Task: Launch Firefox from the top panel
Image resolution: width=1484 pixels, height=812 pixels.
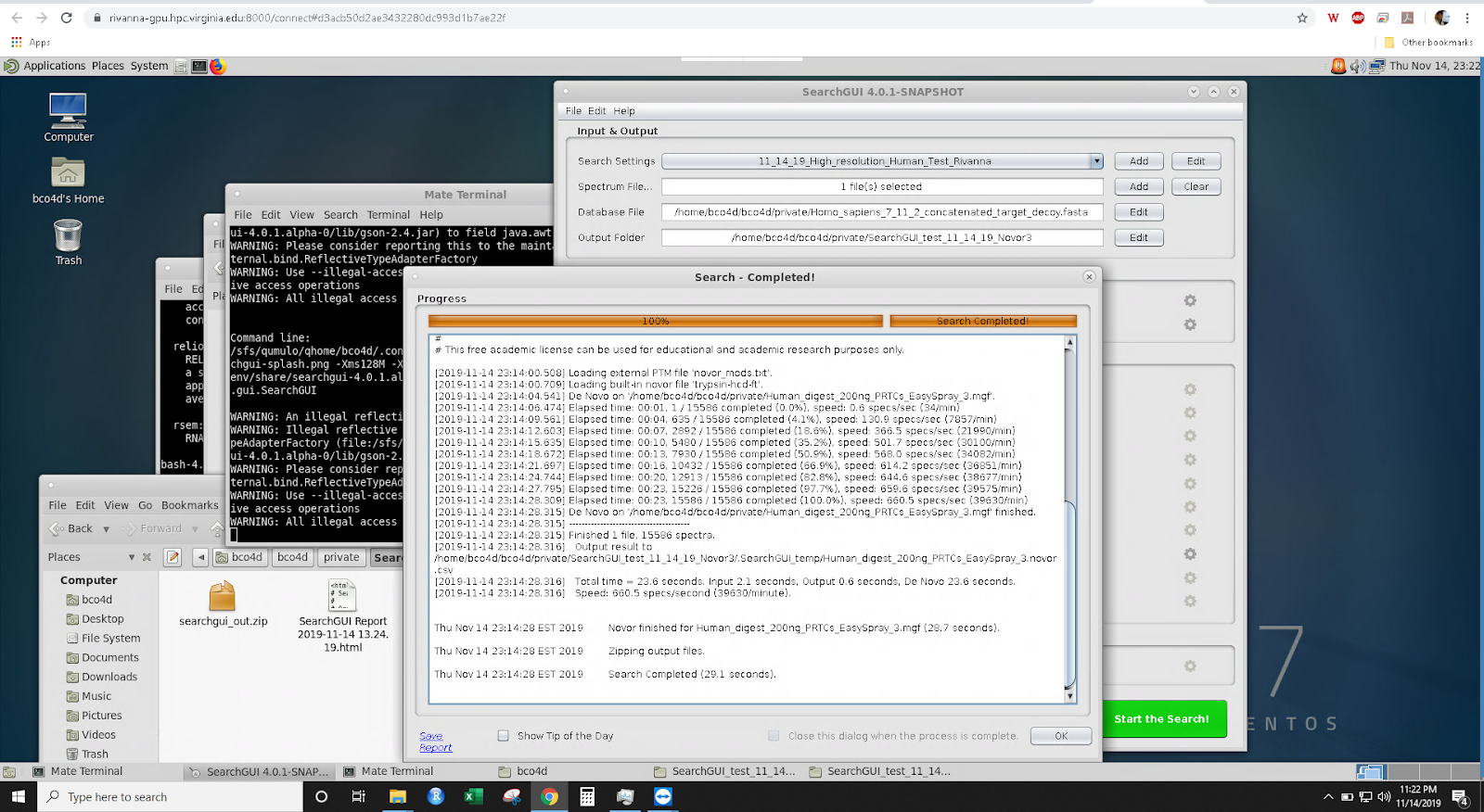Action: tap(218, 67)
